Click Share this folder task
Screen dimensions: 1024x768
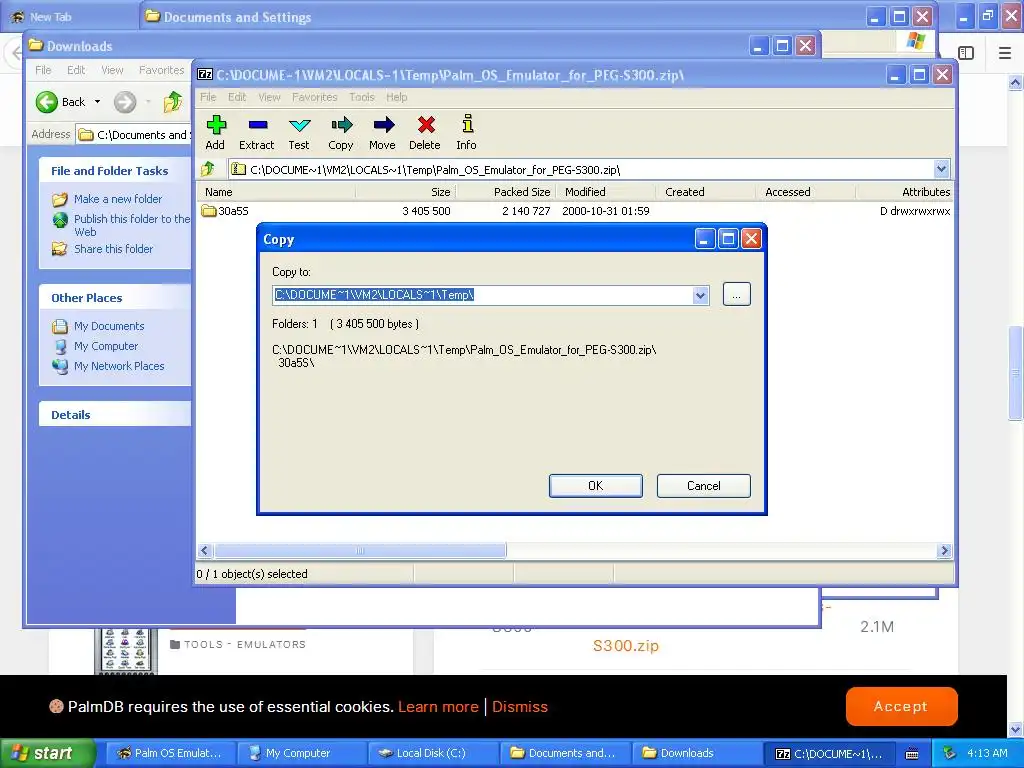click(113, 249)
